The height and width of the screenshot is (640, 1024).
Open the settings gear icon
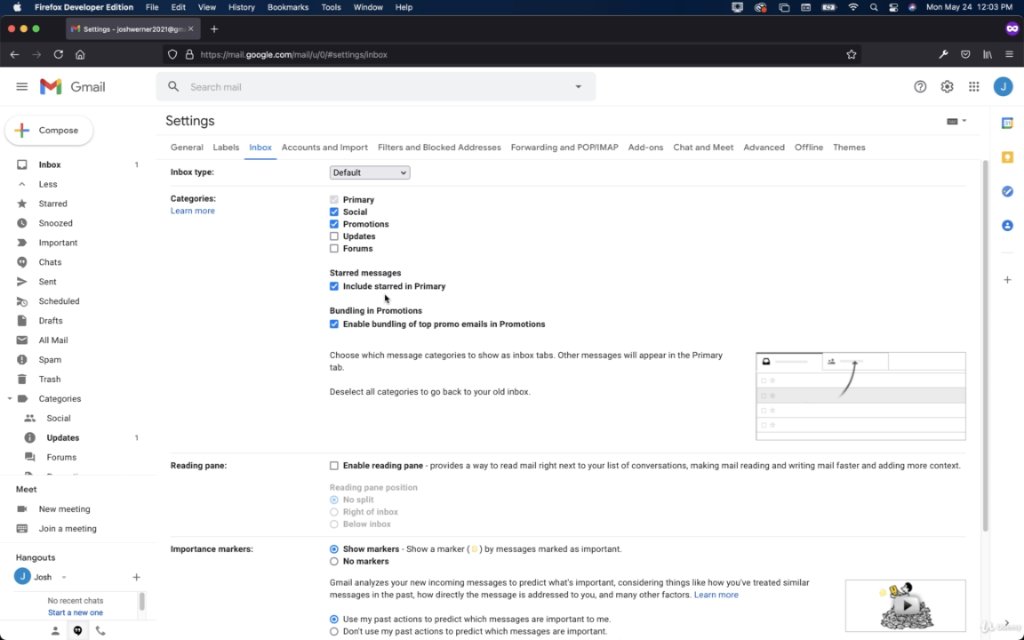pos(947,87)
